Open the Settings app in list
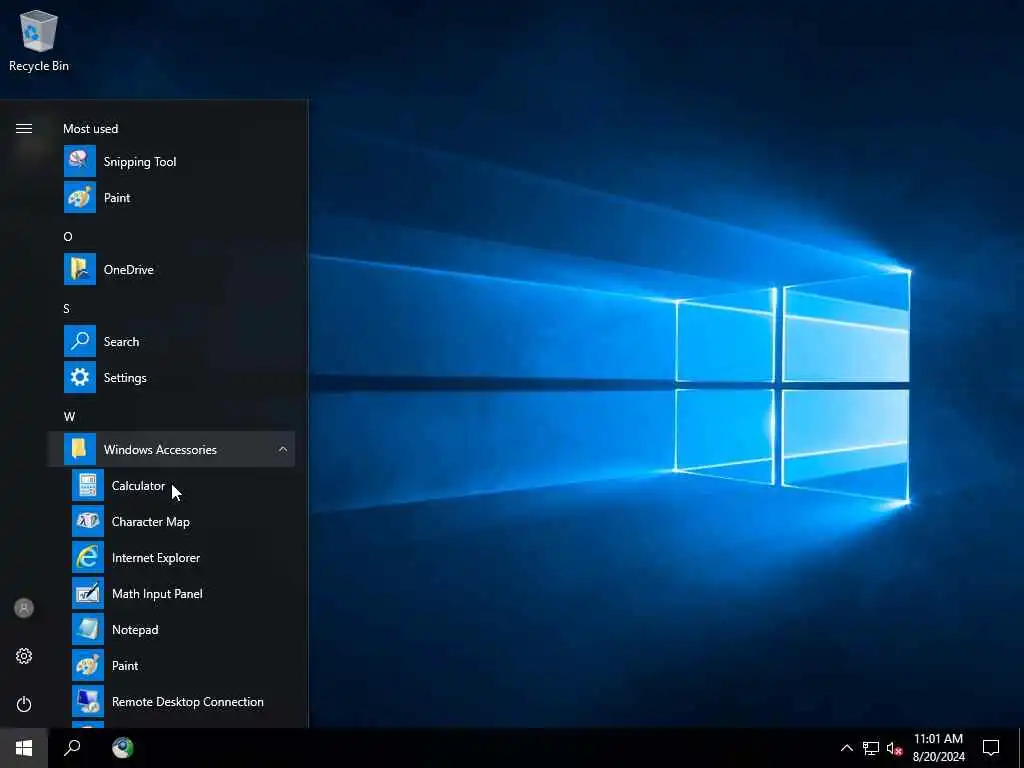This screenshot has height=768, width=1024. point(171,377)
